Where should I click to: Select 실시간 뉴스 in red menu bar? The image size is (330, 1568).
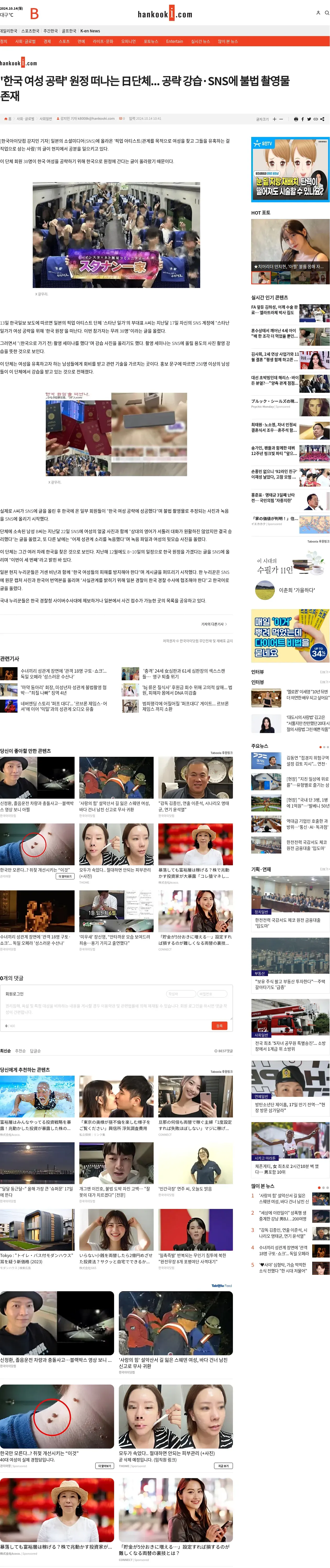(200, 41)
